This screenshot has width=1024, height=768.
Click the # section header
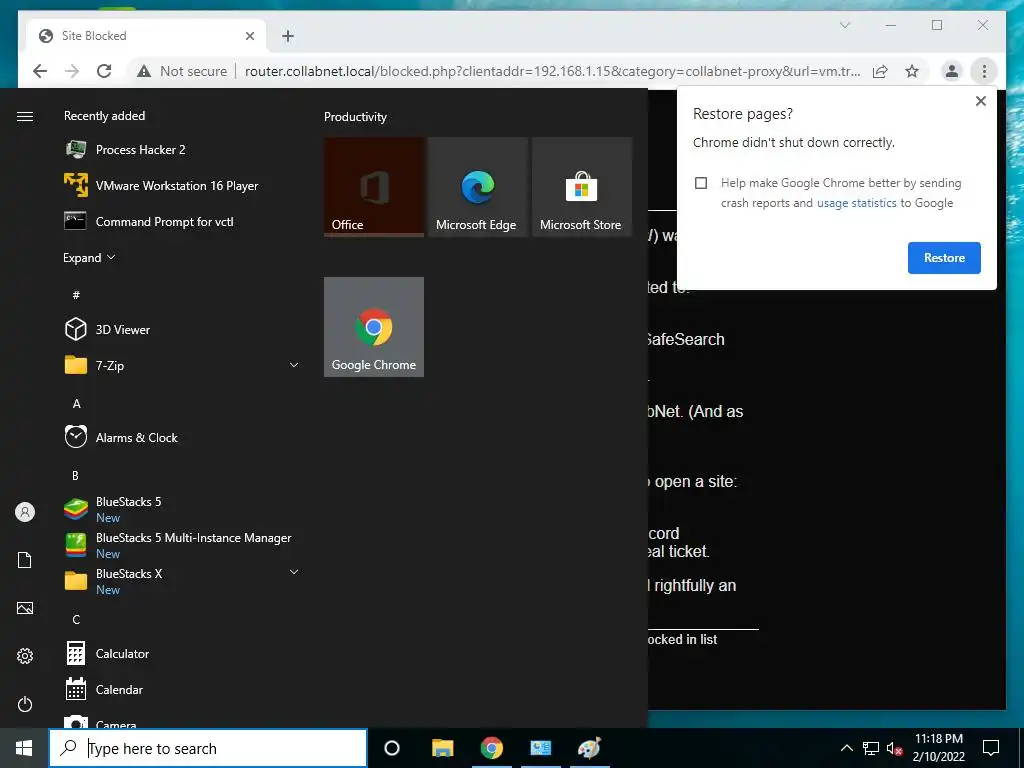tap(76, 295)
